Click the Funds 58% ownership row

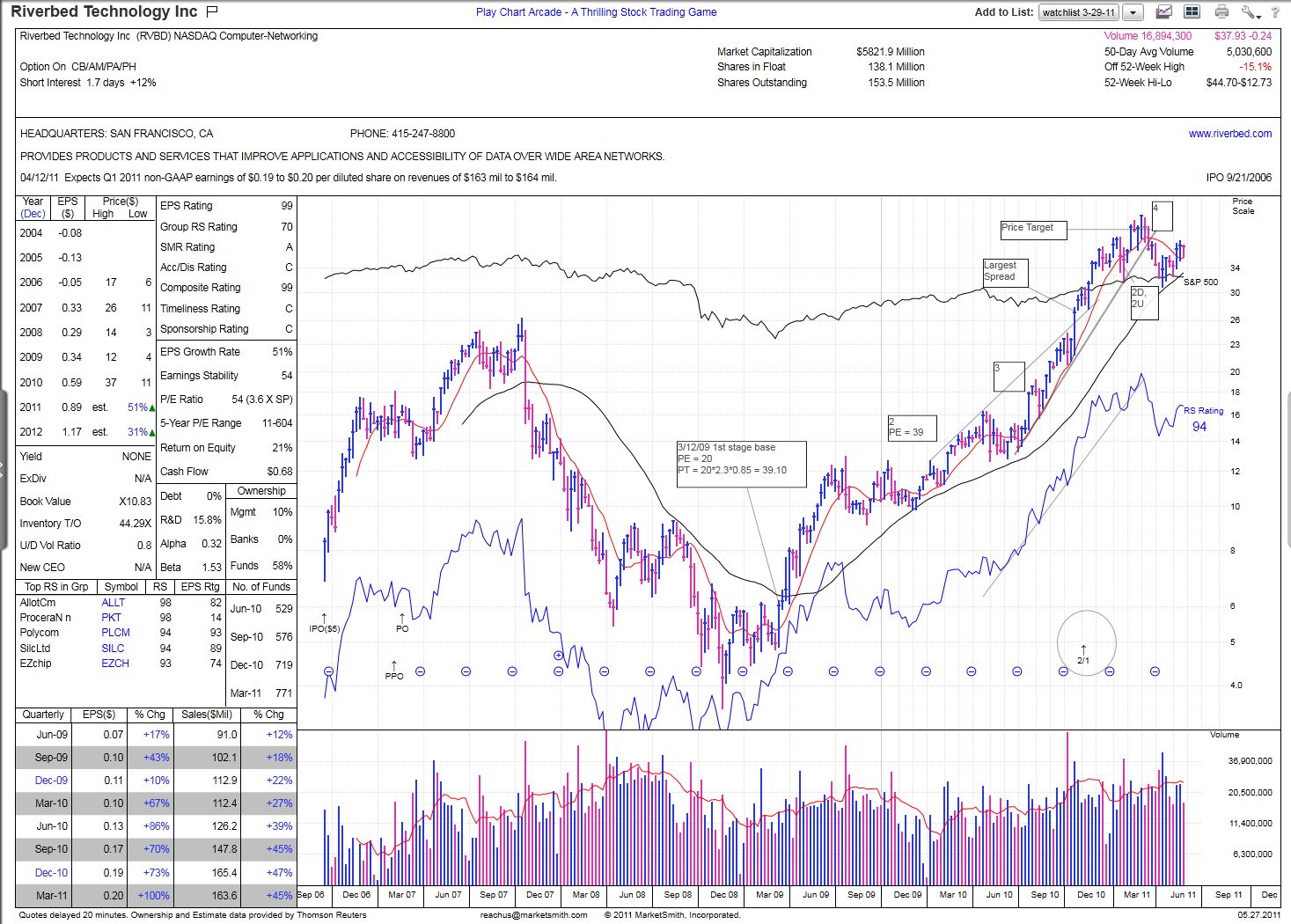pos(260,566)
